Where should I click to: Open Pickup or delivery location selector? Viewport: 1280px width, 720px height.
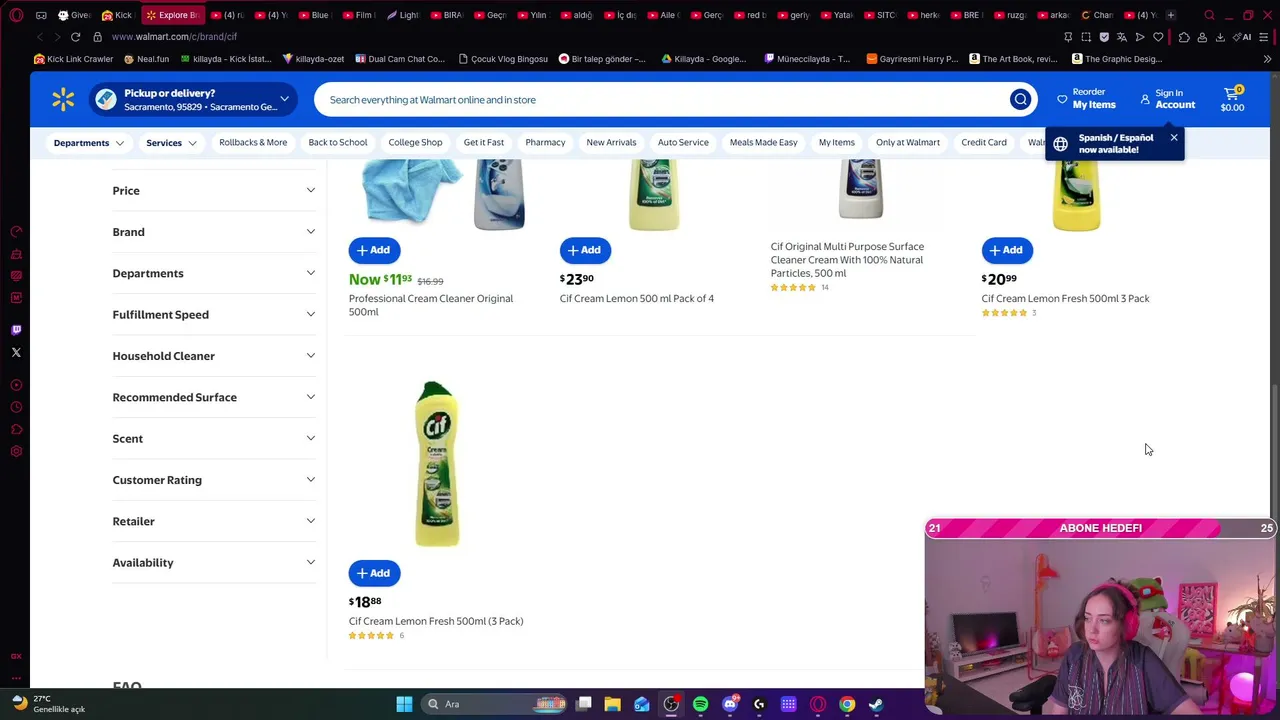[191, 100]
